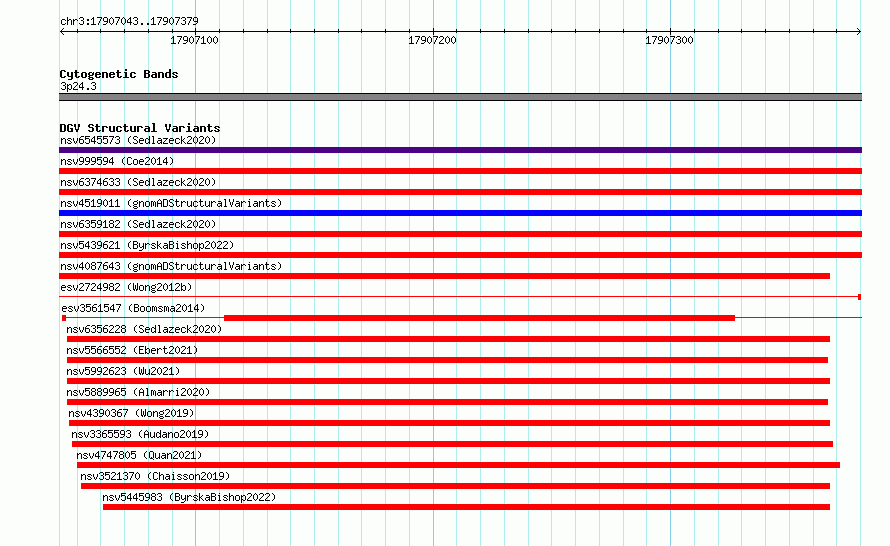Click the left arrow end of the ruler
The height and width of the screenshot is (546, 890).
(x=62, y=31)
